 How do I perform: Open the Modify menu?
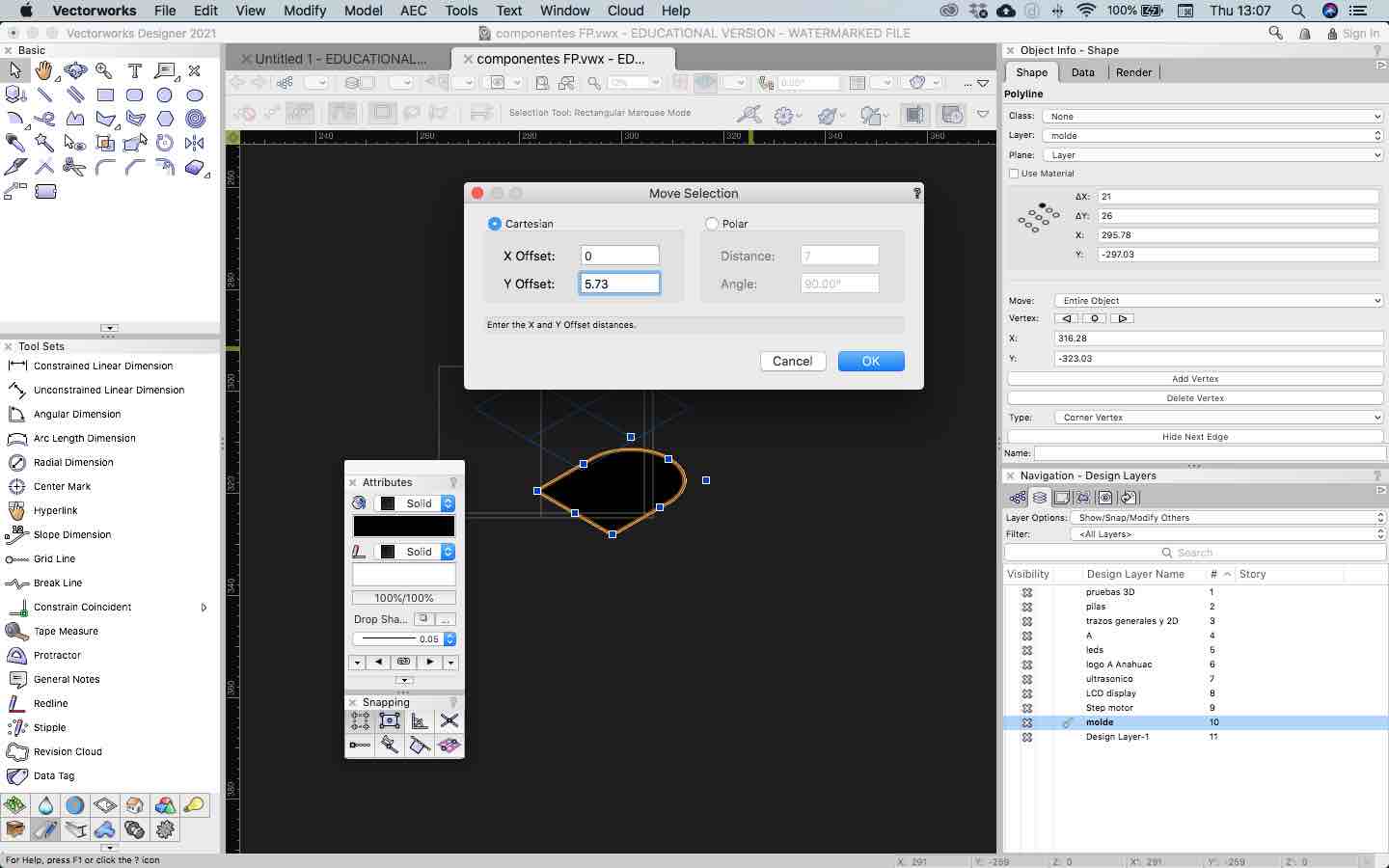point(305,11)
